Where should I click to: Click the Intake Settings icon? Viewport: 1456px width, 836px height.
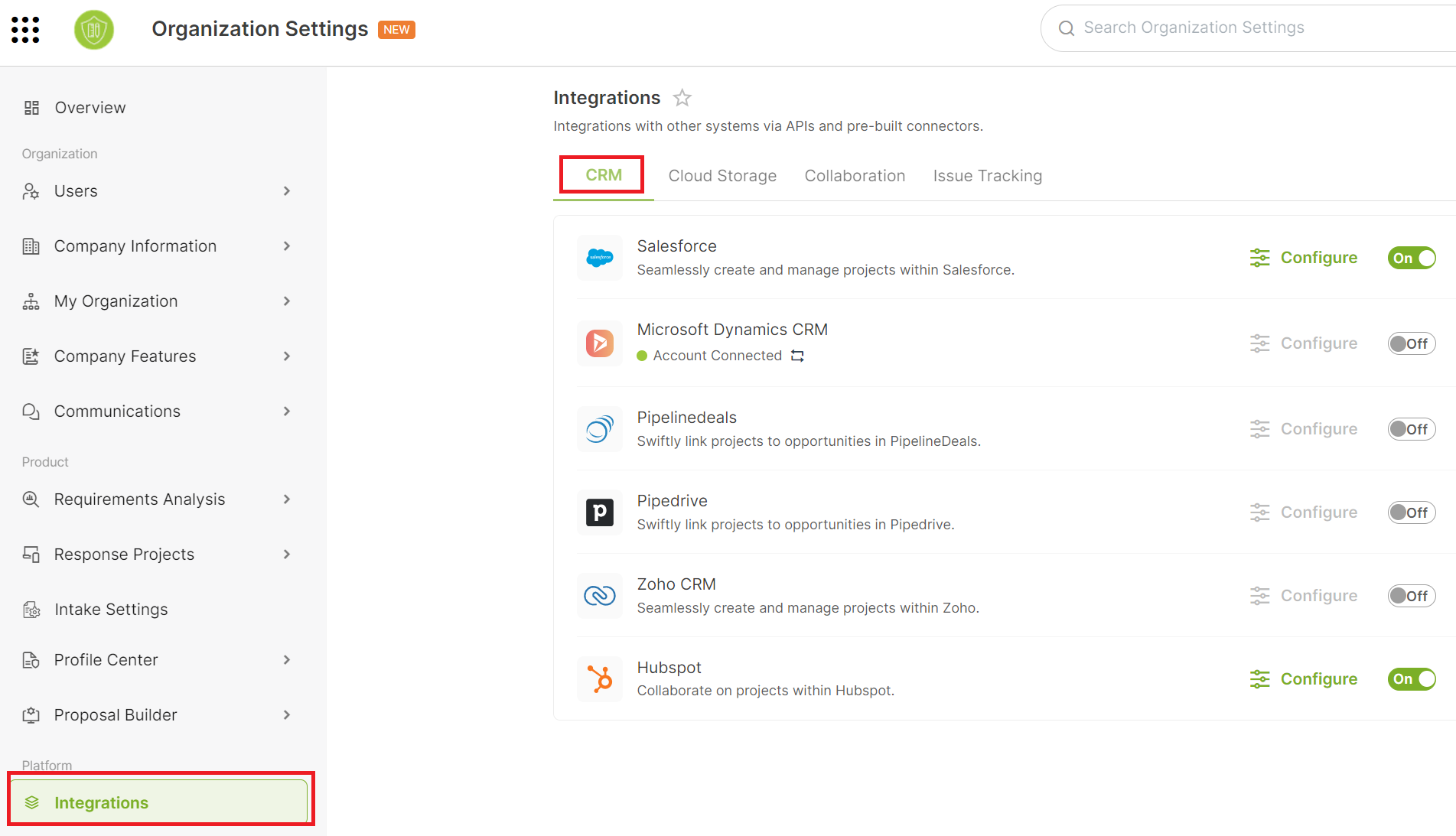(x=31, y=610)
